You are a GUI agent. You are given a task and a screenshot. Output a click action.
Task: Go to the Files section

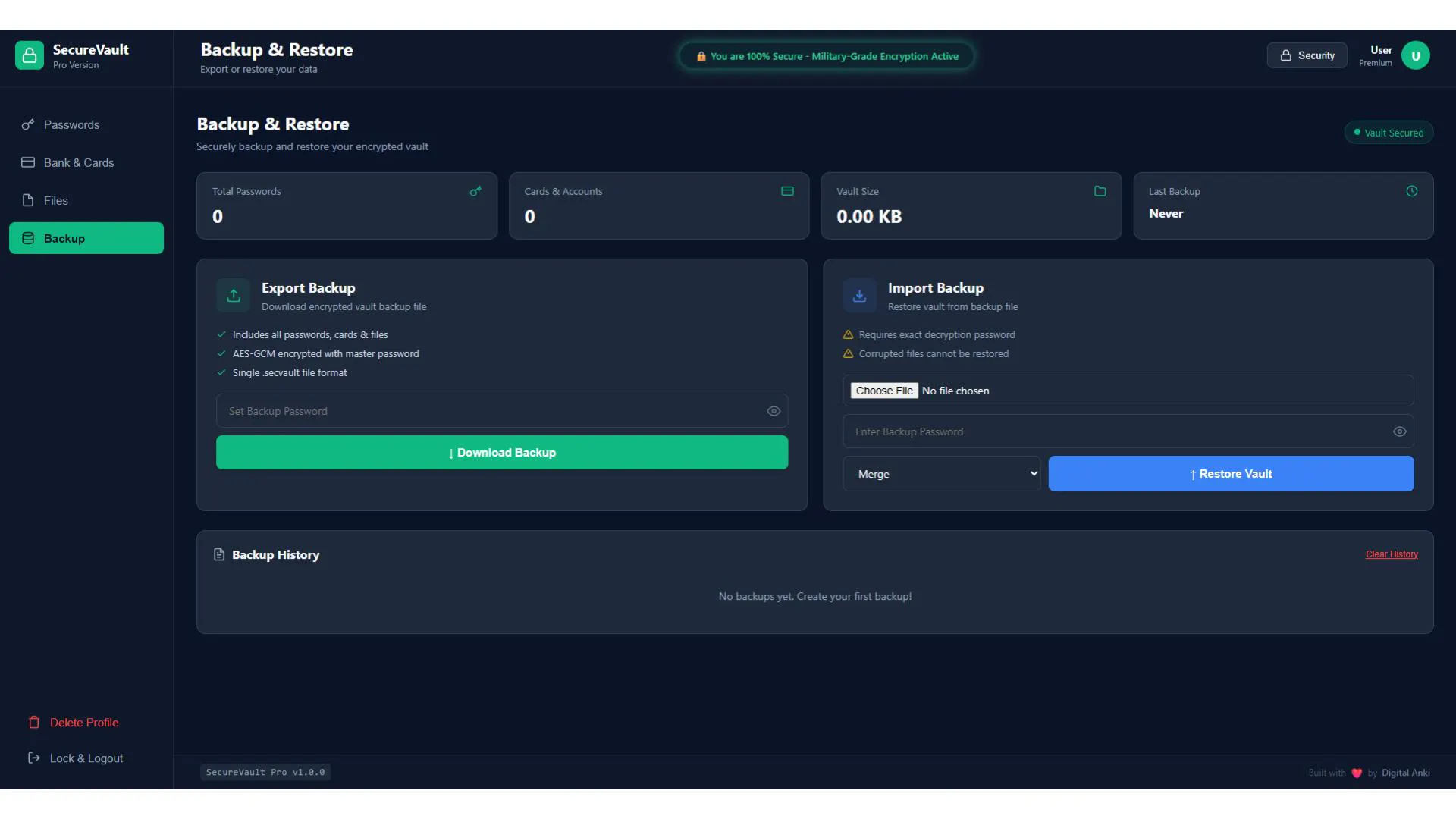click(86, 200)
